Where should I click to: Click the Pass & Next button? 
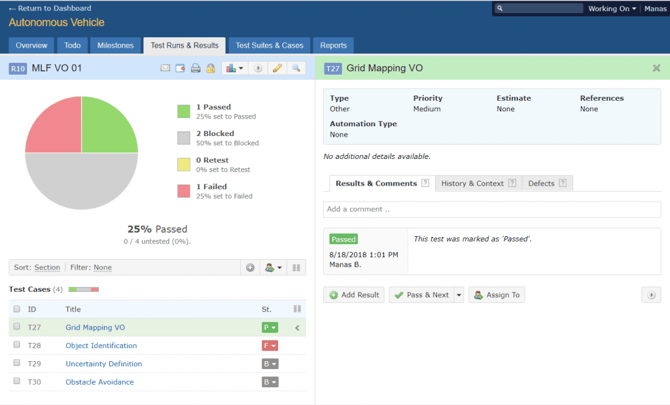(421, 295)
